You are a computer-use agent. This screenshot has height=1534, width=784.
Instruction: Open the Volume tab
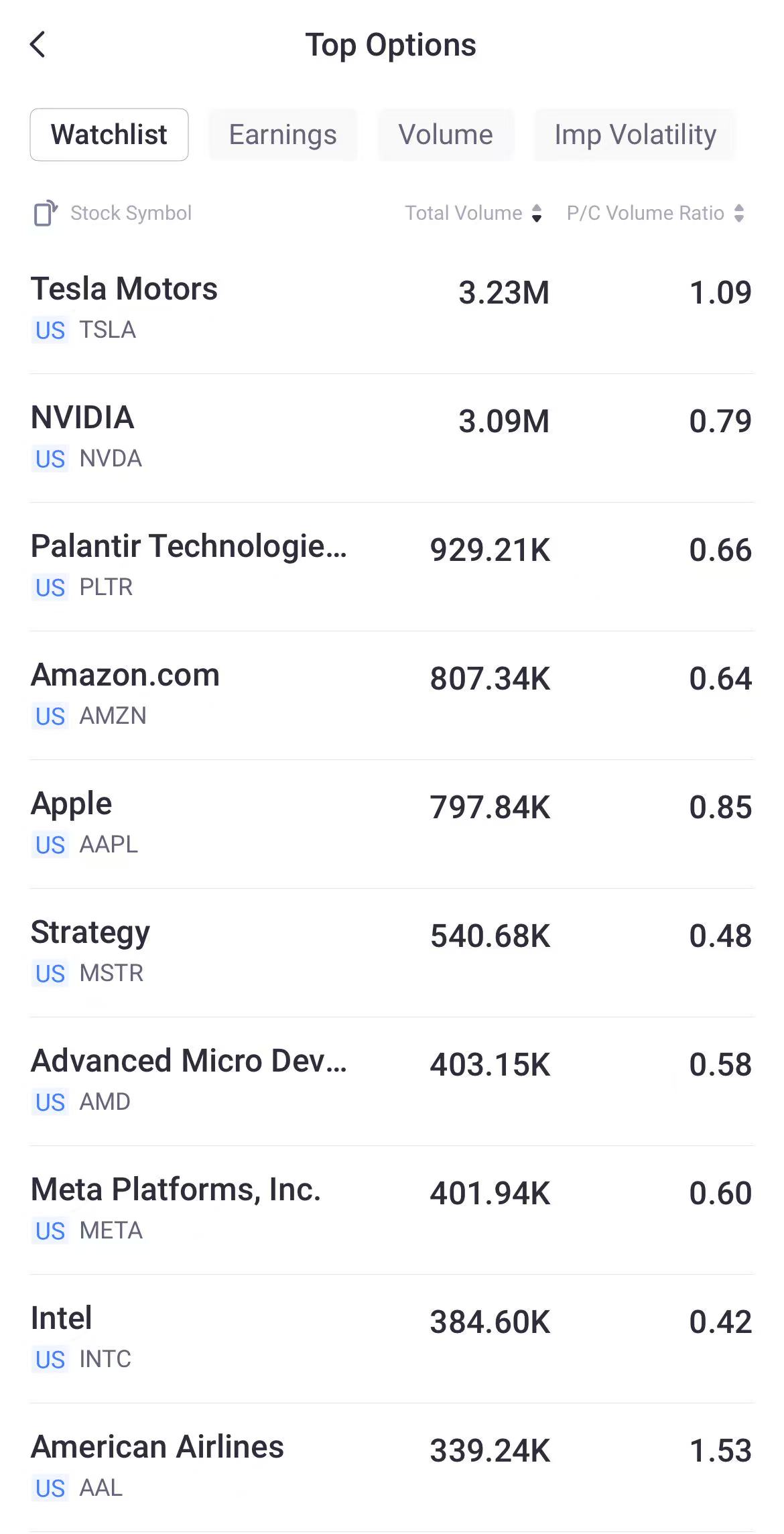pos(446,135)
